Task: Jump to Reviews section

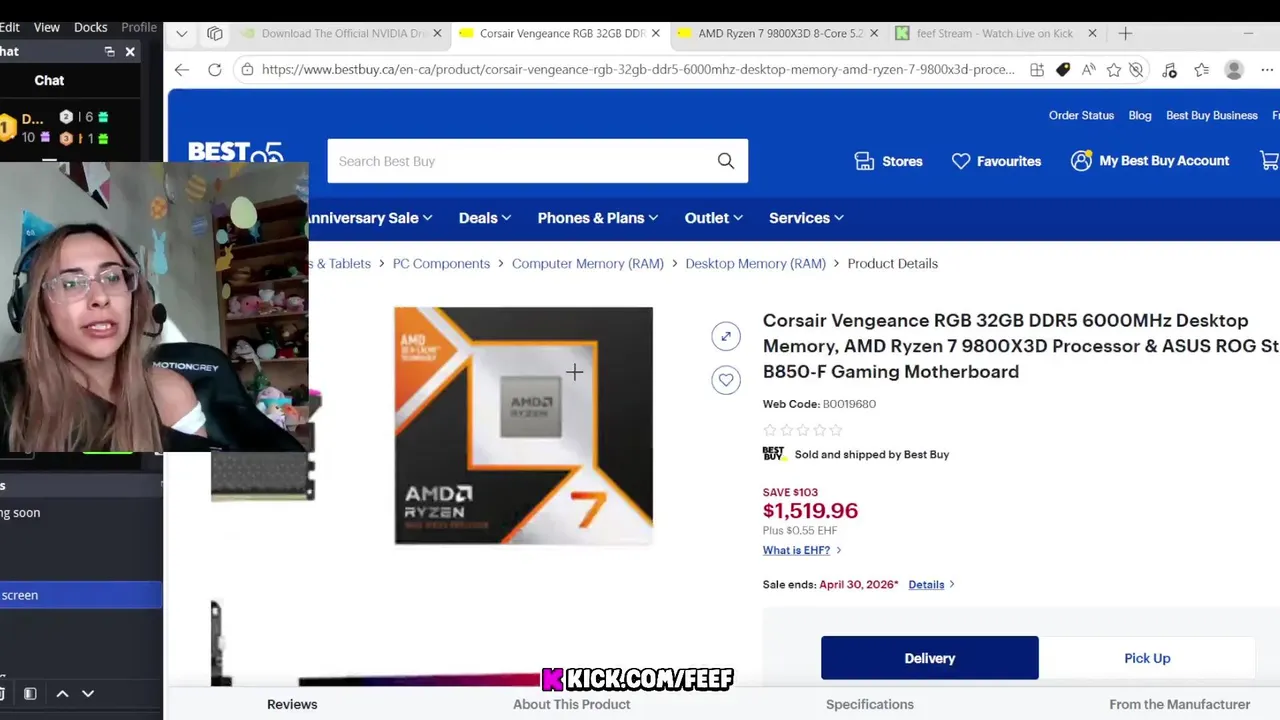Action: click(292, 704)
